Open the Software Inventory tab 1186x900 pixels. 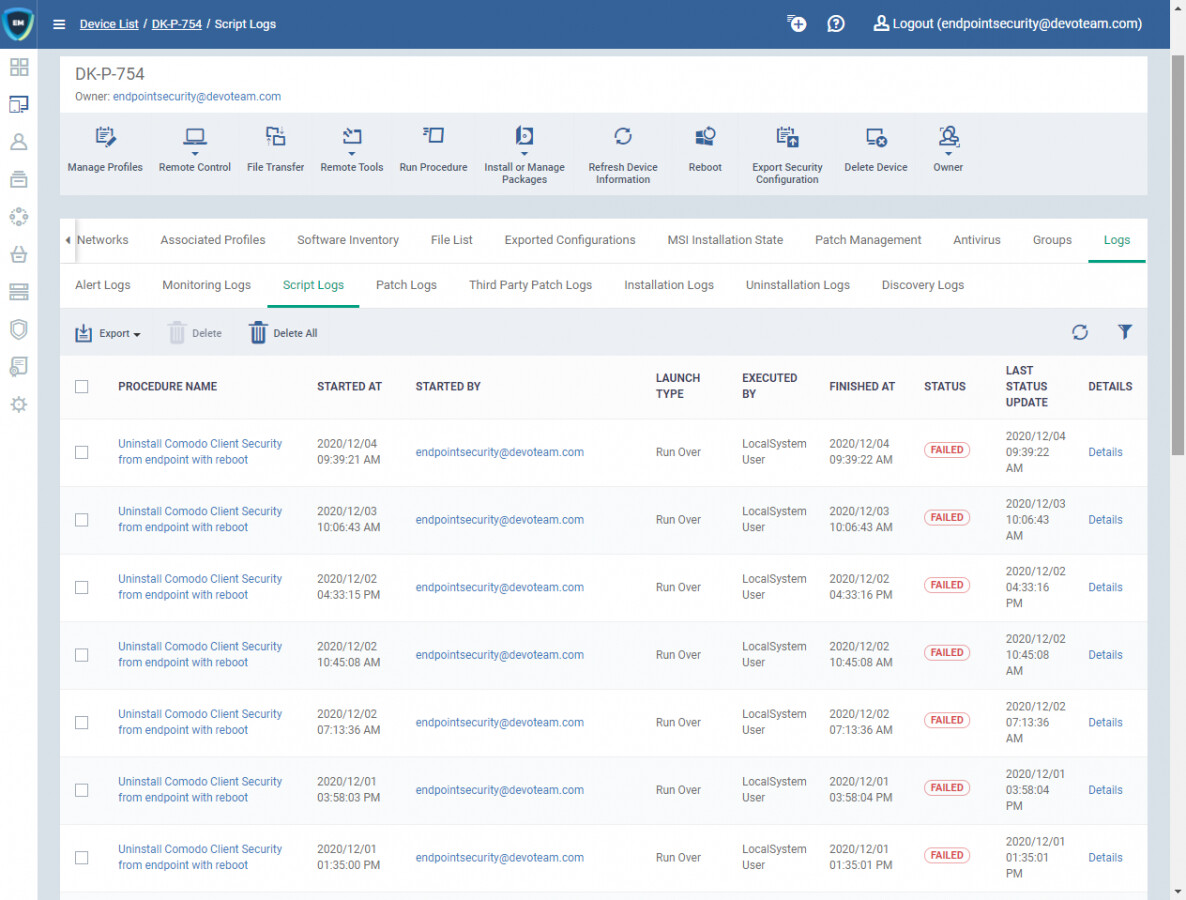[348, 240]
